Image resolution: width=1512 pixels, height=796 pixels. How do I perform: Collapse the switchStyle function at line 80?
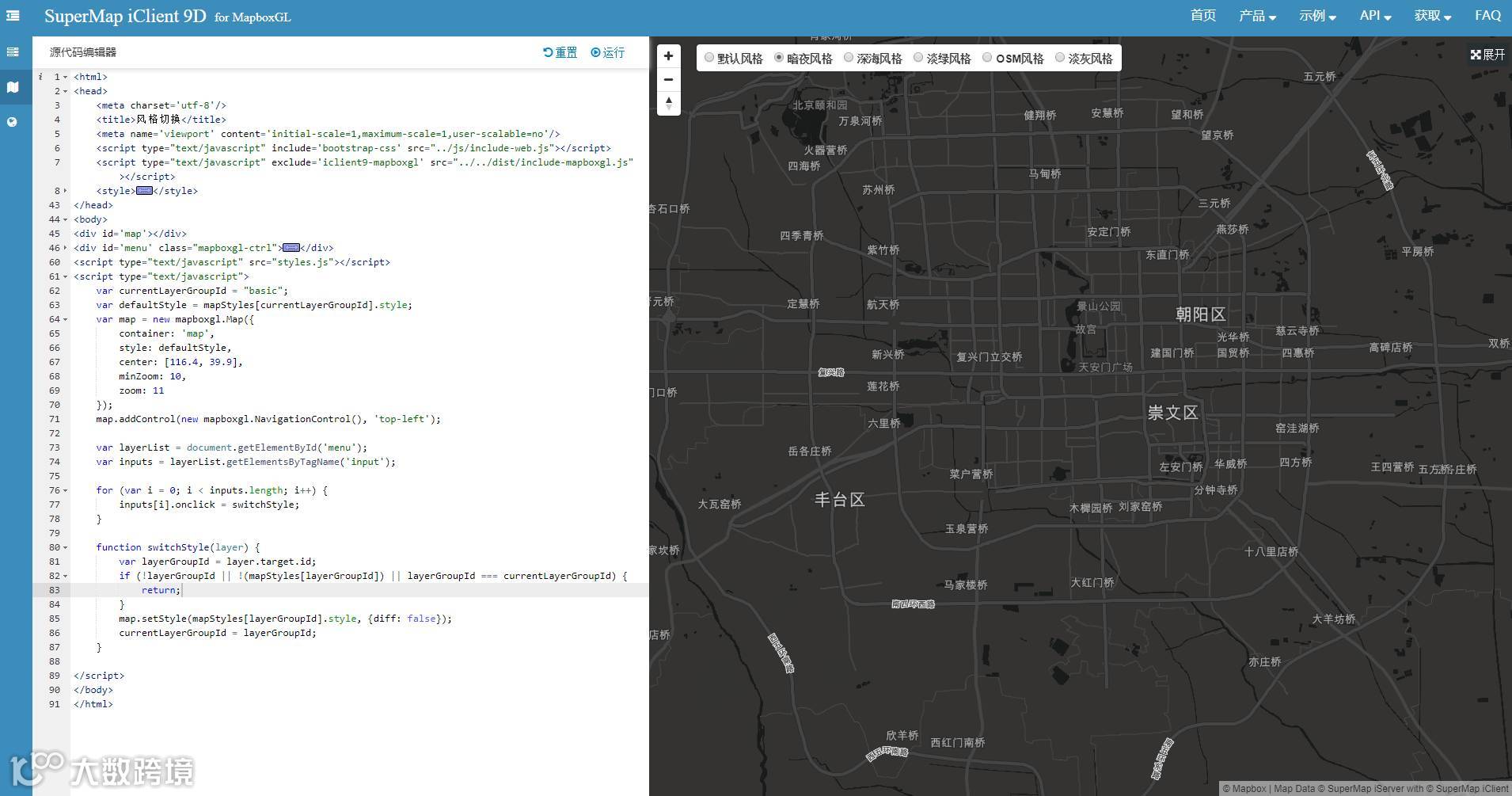click(x=65, y=547)
